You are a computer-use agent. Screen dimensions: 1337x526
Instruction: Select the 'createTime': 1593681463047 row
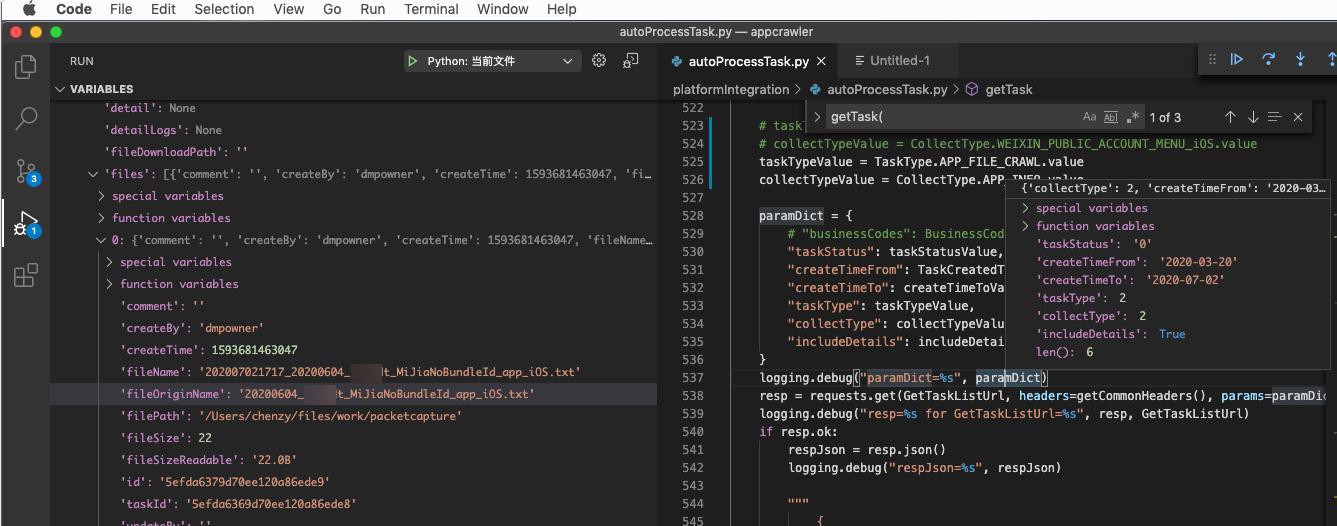pyautogui.click(x=353, y=350)
